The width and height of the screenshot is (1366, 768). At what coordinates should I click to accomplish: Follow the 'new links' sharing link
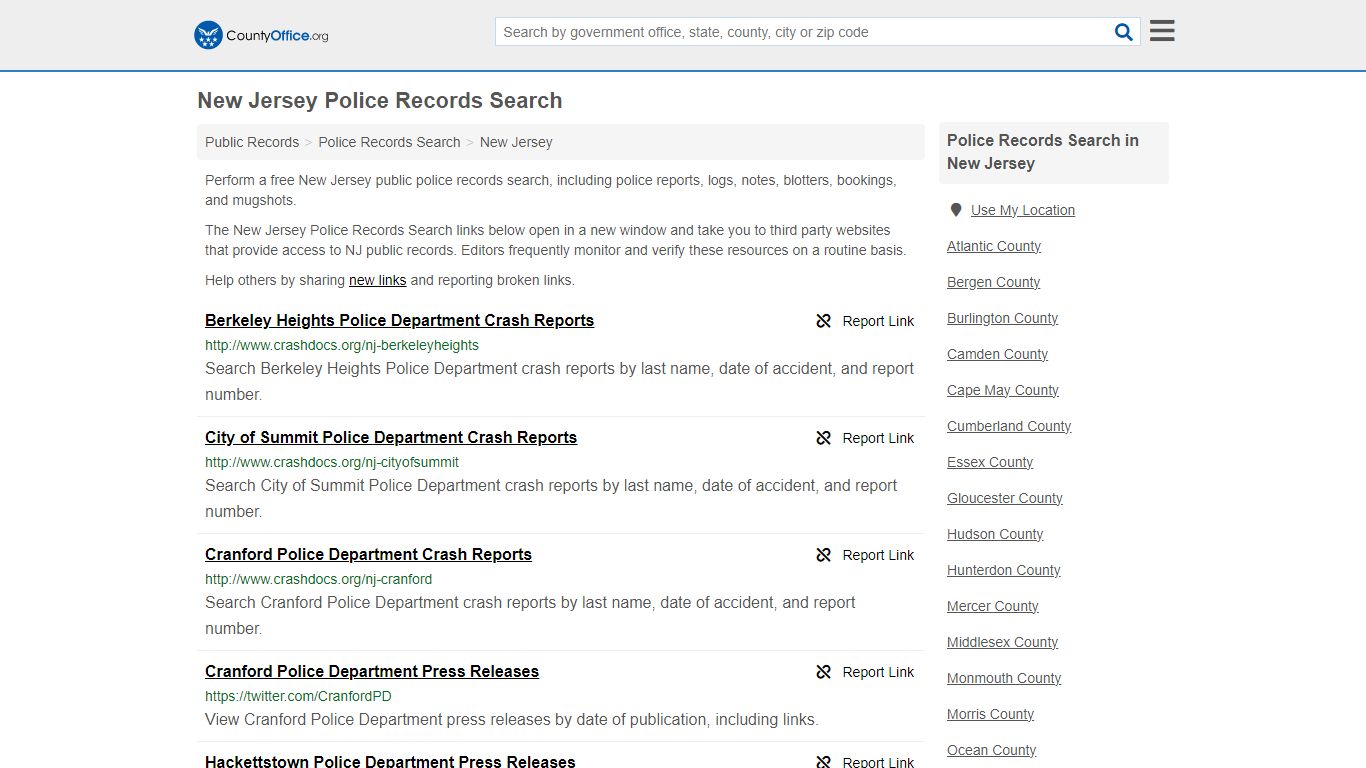377,280
